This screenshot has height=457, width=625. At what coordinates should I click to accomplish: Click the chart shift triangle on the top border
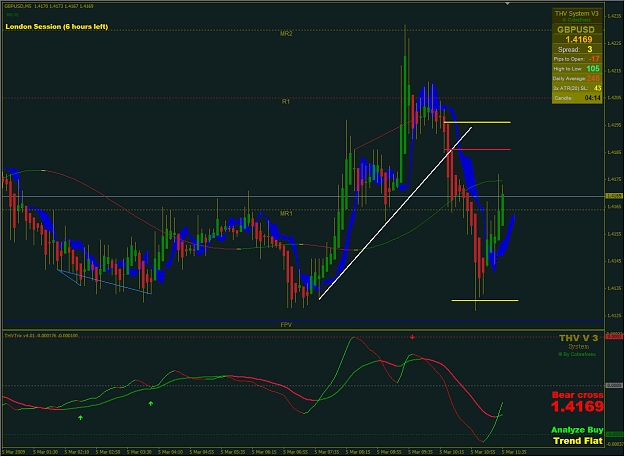[x=507, y=3]
